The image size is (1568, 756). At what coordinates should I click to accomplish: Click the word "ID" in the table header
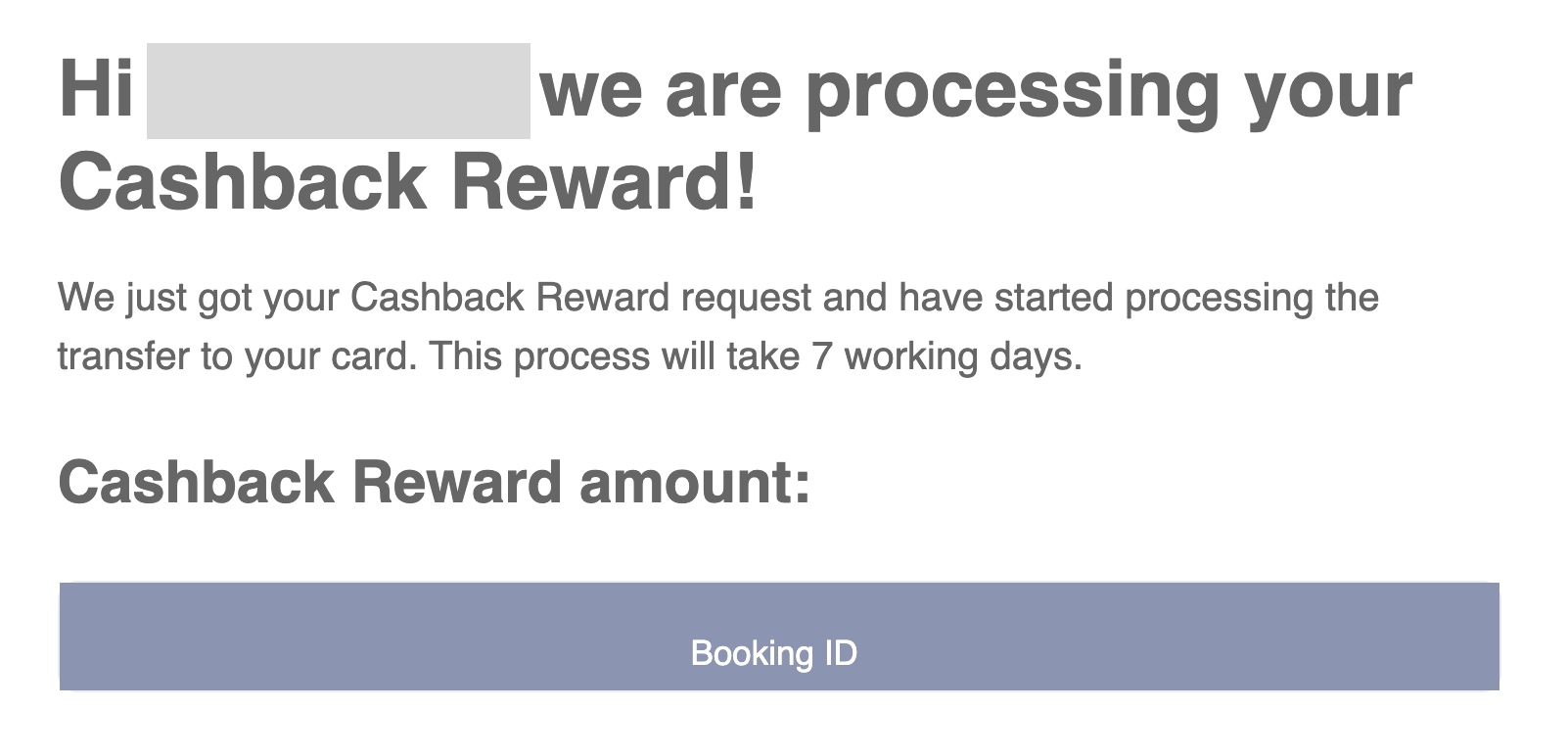[841, 652]
